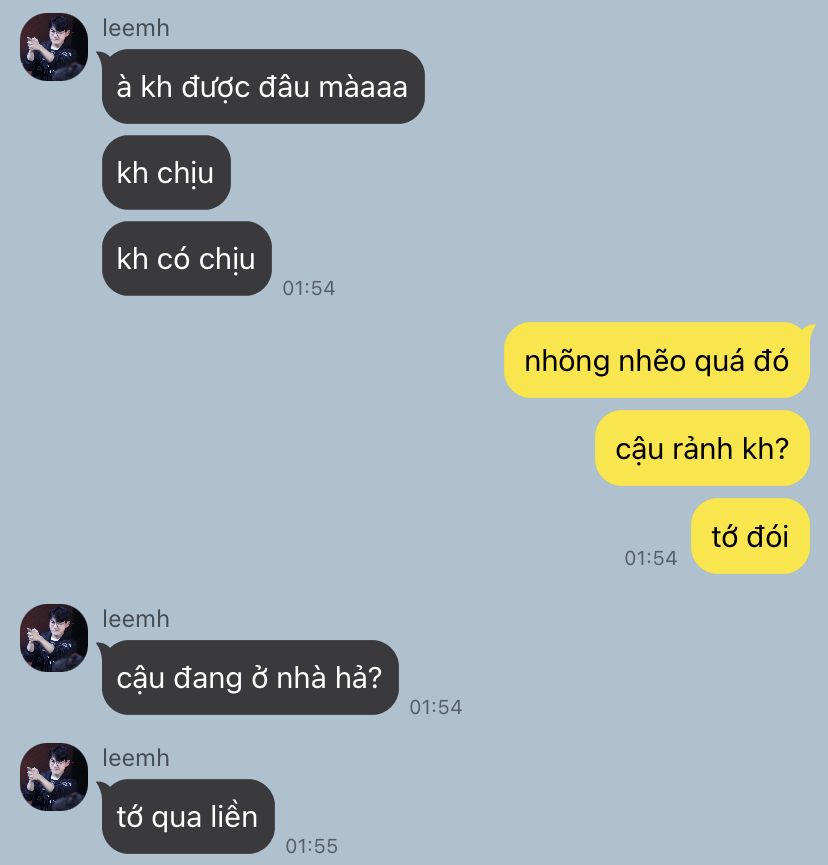
Task: Tap the "tớ qua liền" message bubble
Action: (x=188, y=816)
